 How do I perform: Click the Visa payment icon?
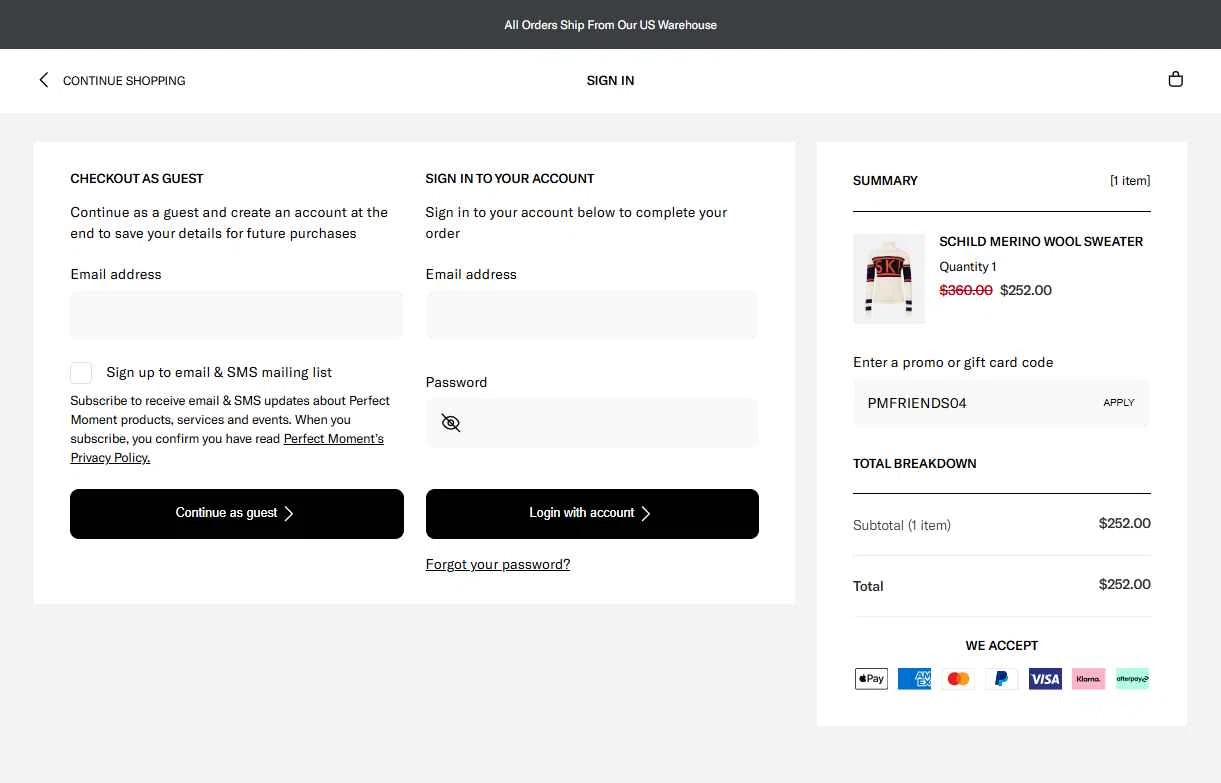pyautogui.click(x=1045, y=679)
